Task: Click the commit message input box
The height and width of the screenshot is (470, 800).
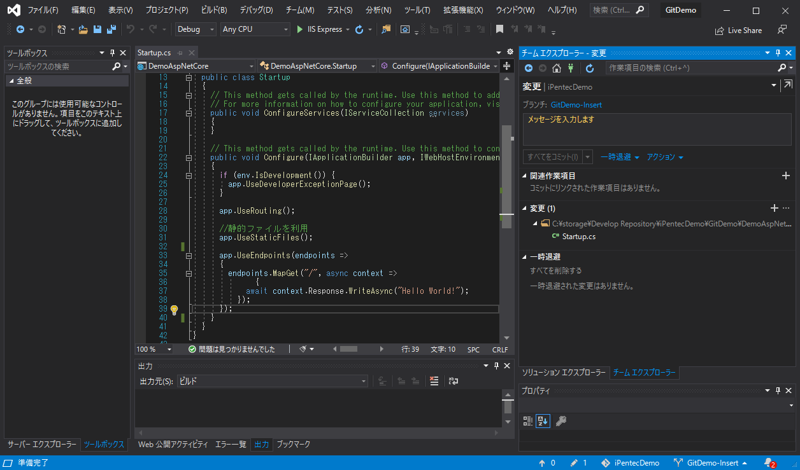Action: pyautogui.click(x=657, y=129)
